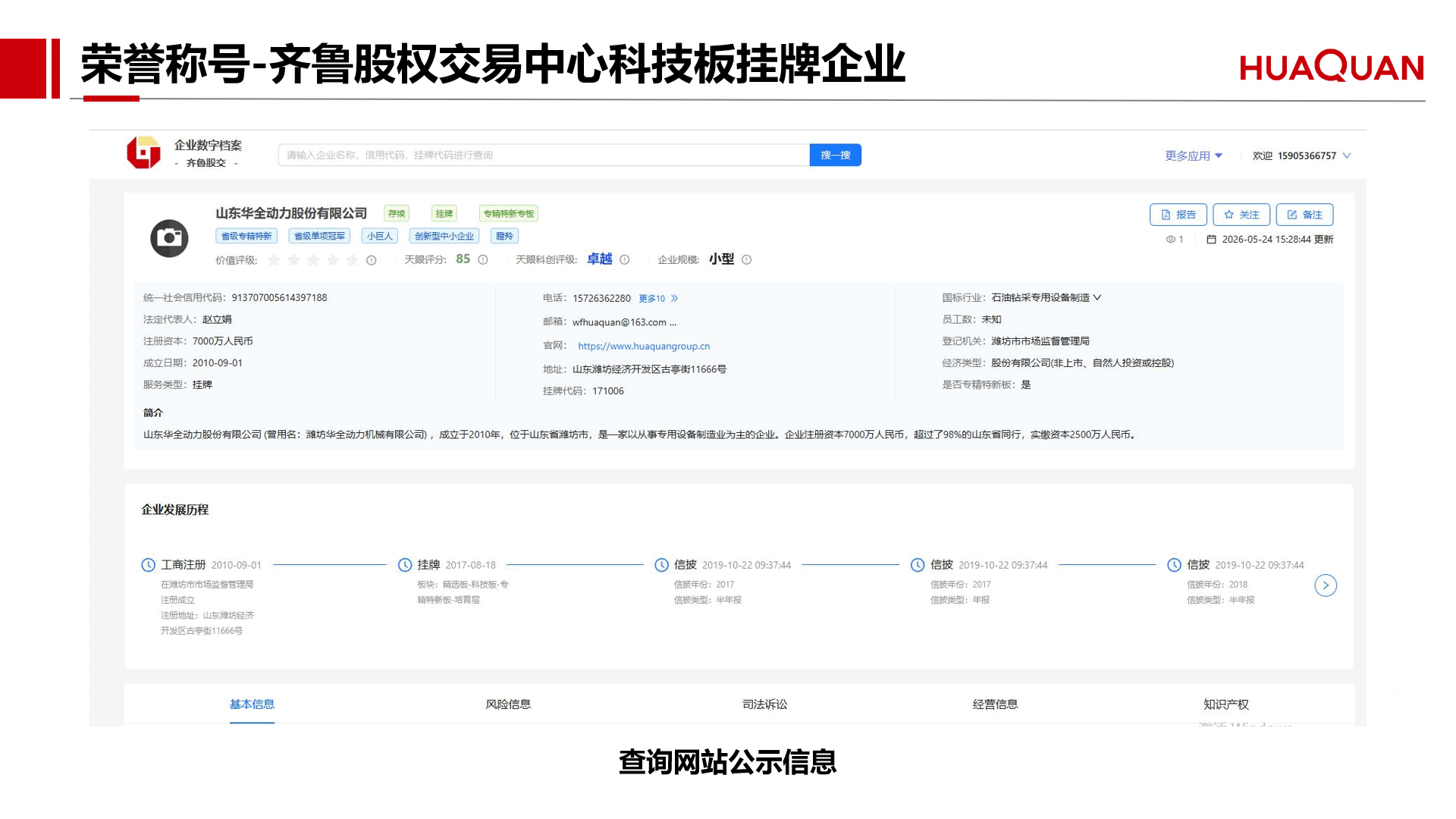The image size is (1456, 819).
Task: Click the 2017 年报 信披 timeline clock icon
Action: tap(918, 565)
